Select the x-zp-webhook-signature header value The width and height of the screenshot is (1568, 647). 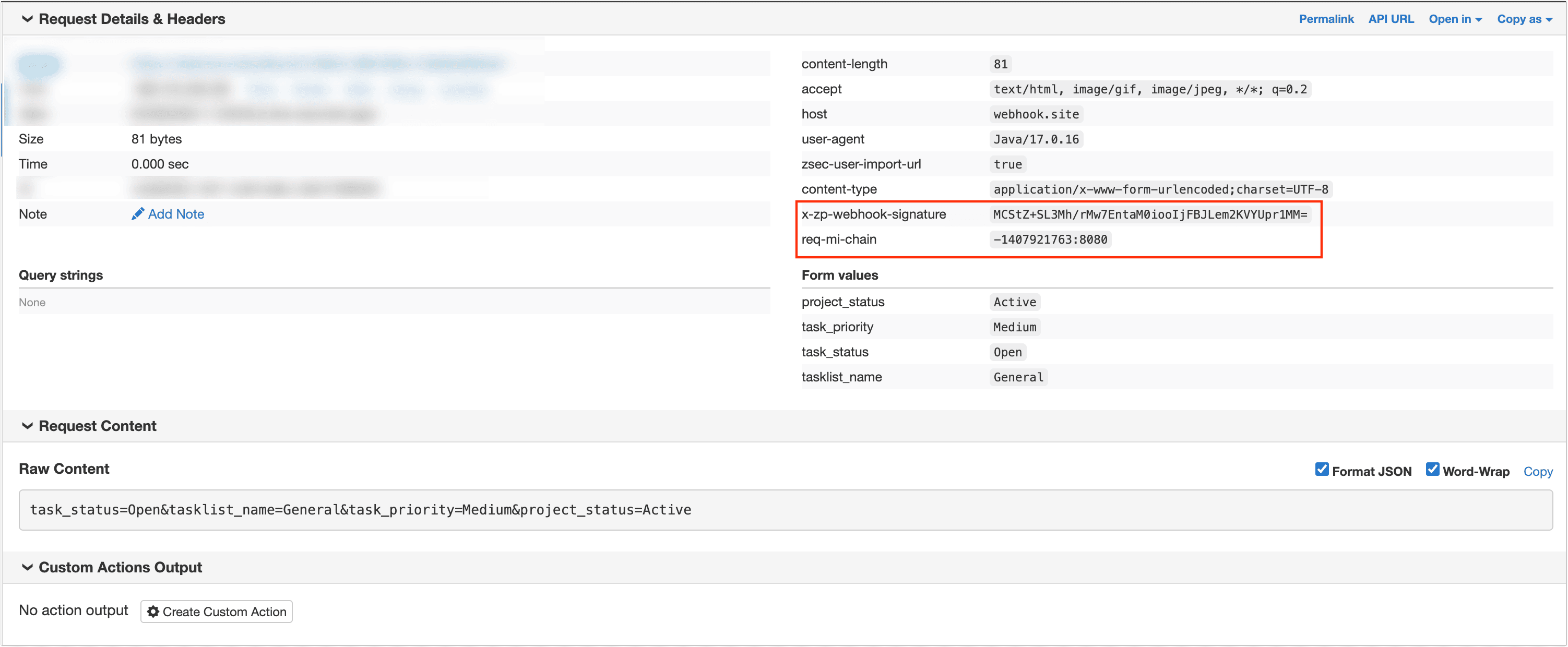point(1149,214)
